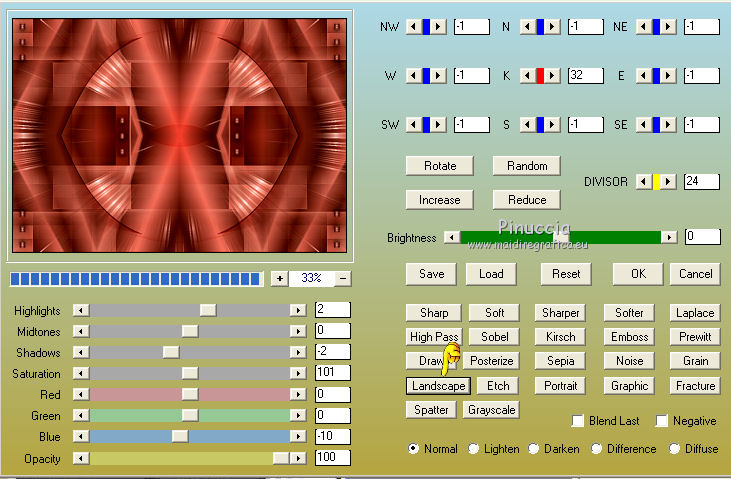Apply the Sepia preset
The image size is (731, 479).
560,361
